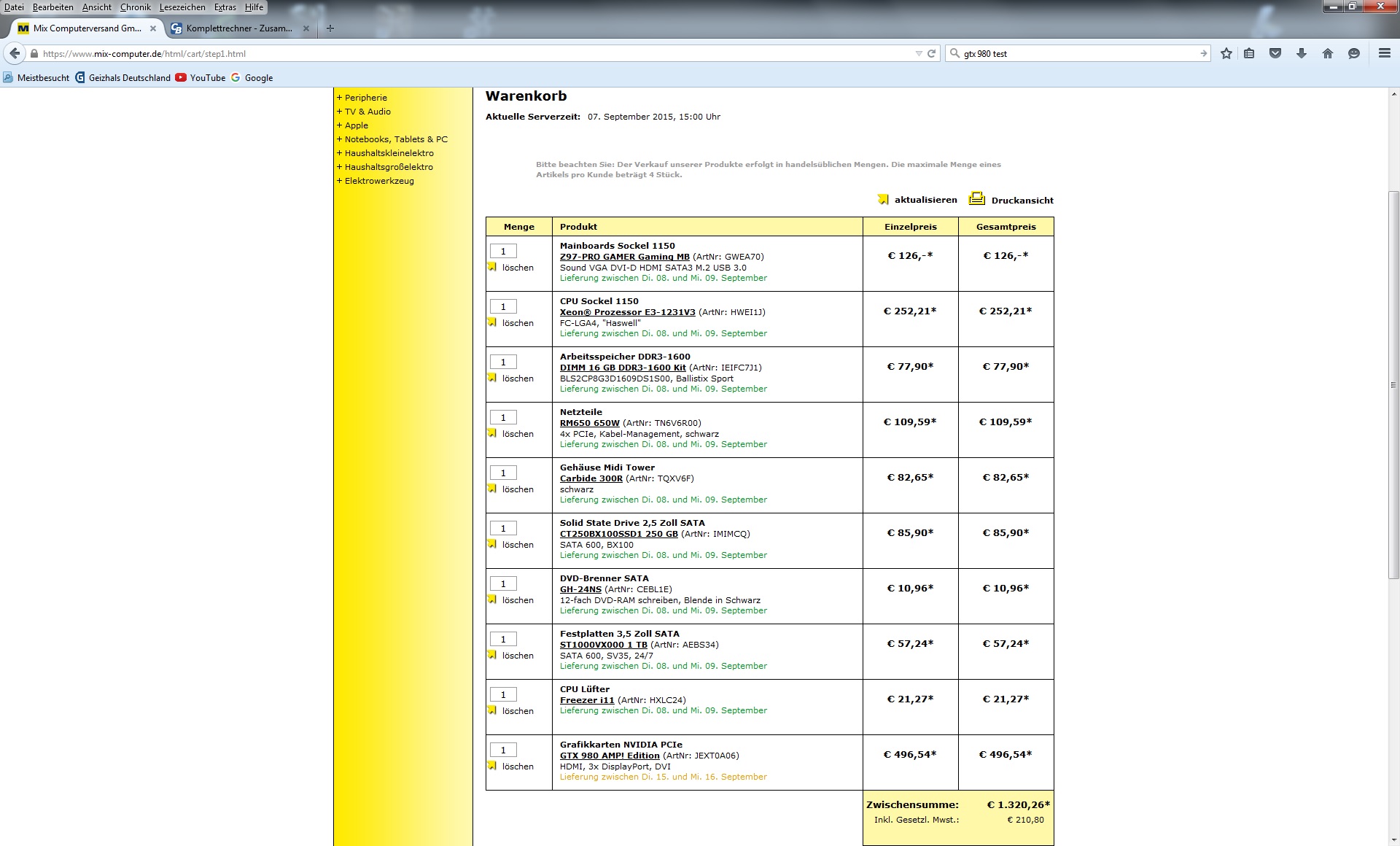Click the Pocket save icon
The height and width of the screenshot is (846, 1400).
(1275, 53)
